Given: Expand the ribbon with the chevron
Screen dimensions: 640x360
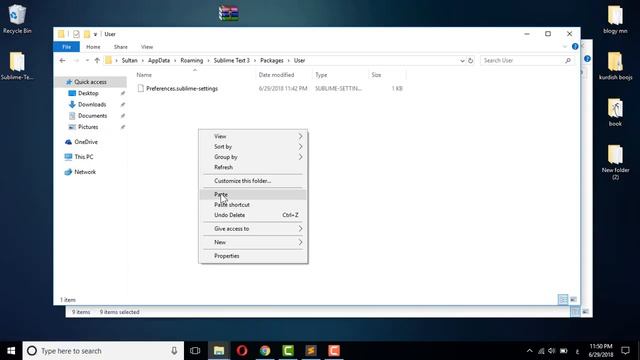Looking at the screenshot, I should click(565, 47).
